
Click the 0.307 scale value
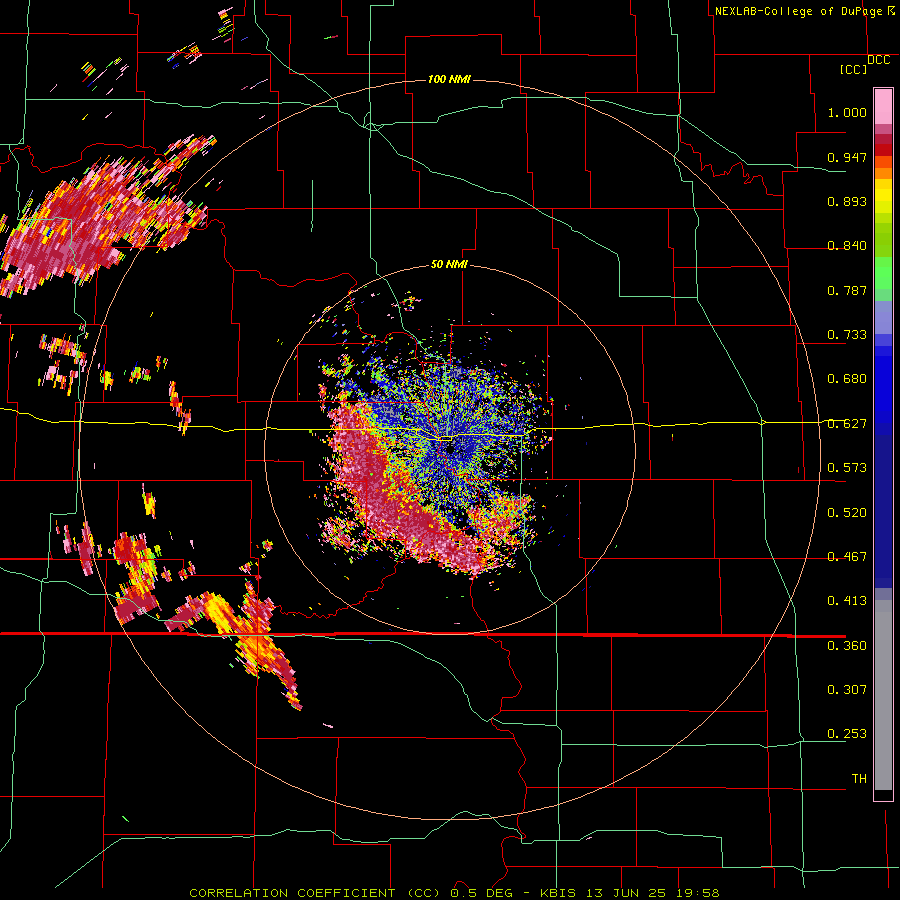coord(847,690)
